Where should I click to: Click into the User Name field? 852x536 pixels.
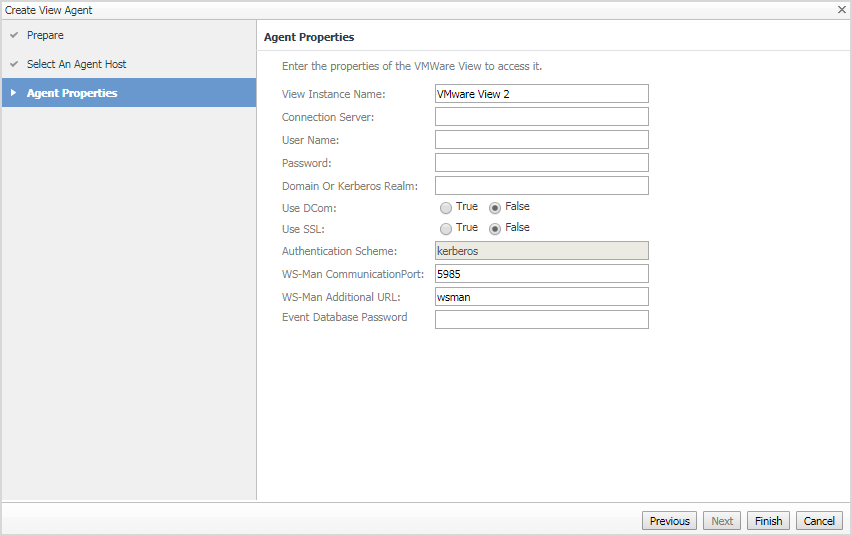[x=541, y=140]
